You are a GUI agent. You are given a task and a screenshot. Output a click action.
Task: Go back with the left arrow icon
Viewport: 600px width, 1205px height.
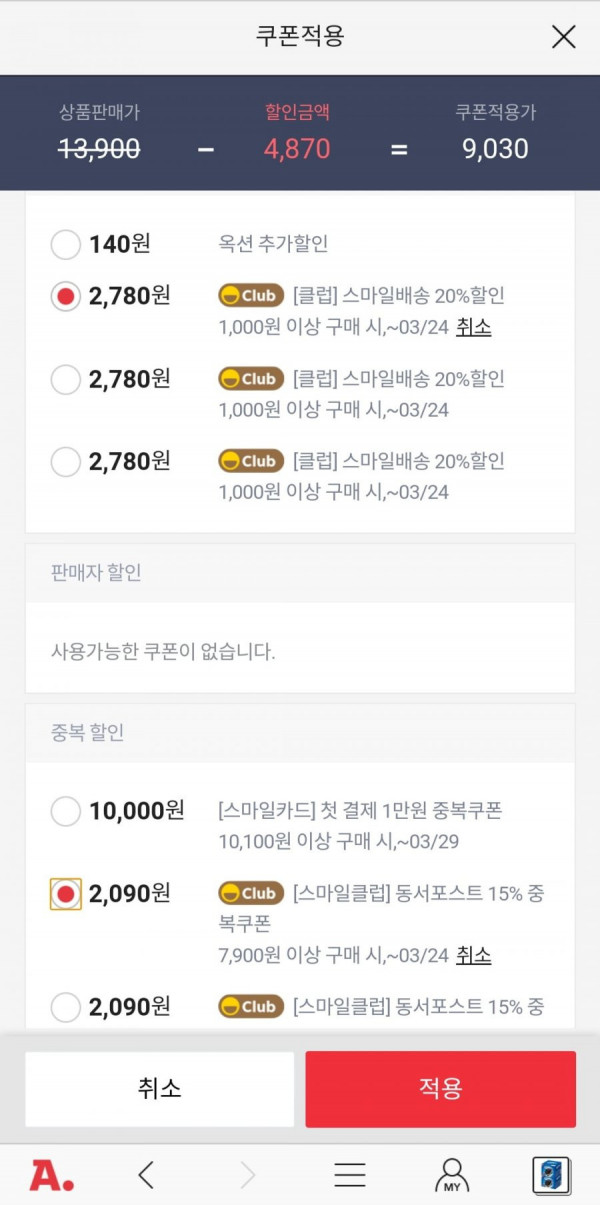tap(147, 1175)
